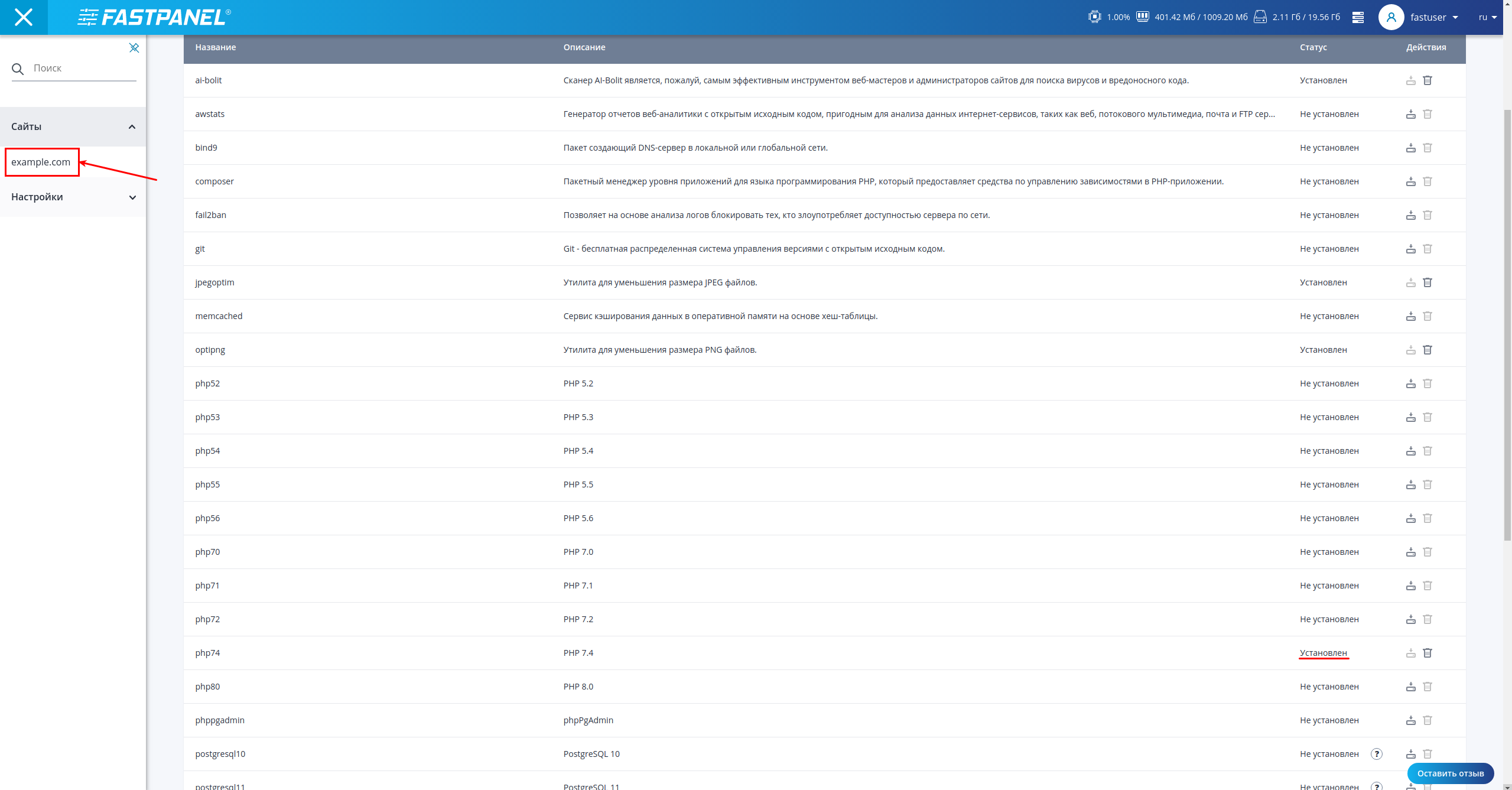Open the ru language dropdown

[1487, 17]
